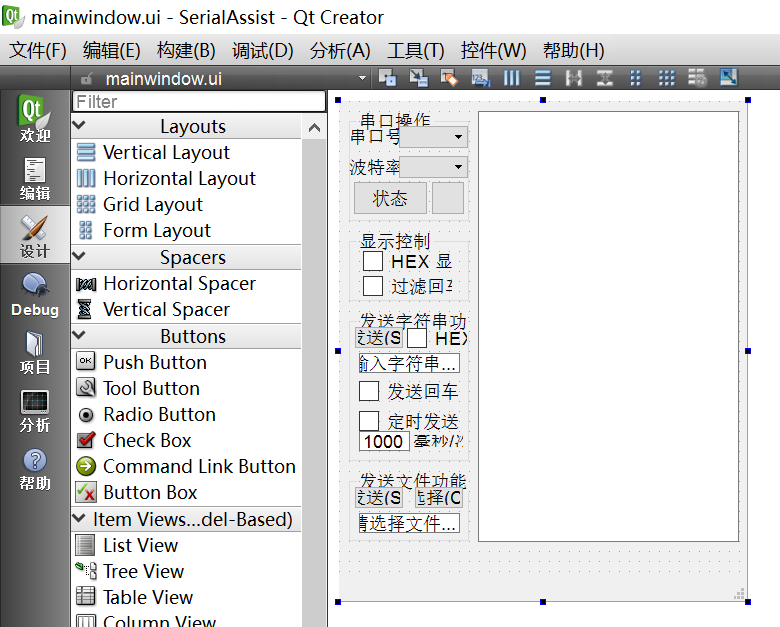Open the 帮助 (Help) mode
Screen dimensions: 780x627
pos(35,468)
